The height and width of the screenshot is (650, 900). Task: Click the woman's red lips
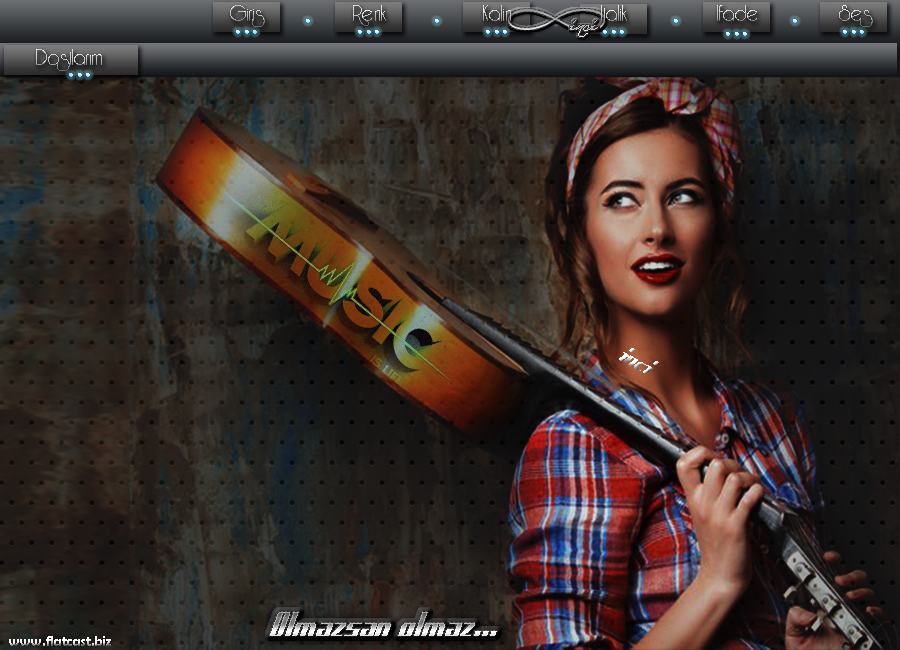(x=658, y=268)
